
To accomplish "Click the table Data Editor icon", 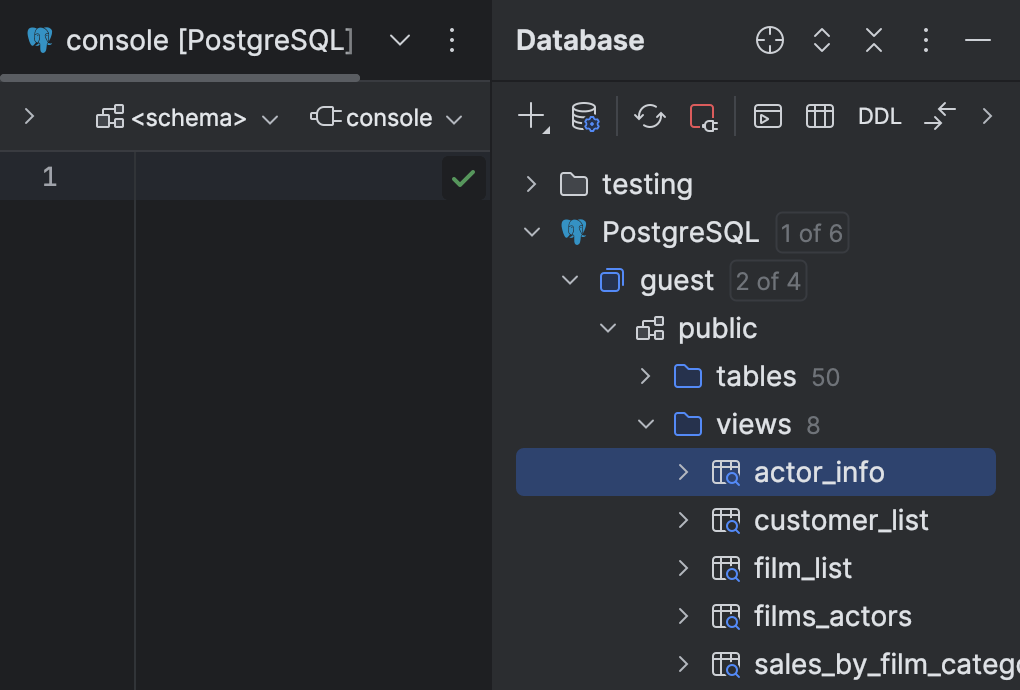I will 819,116.
